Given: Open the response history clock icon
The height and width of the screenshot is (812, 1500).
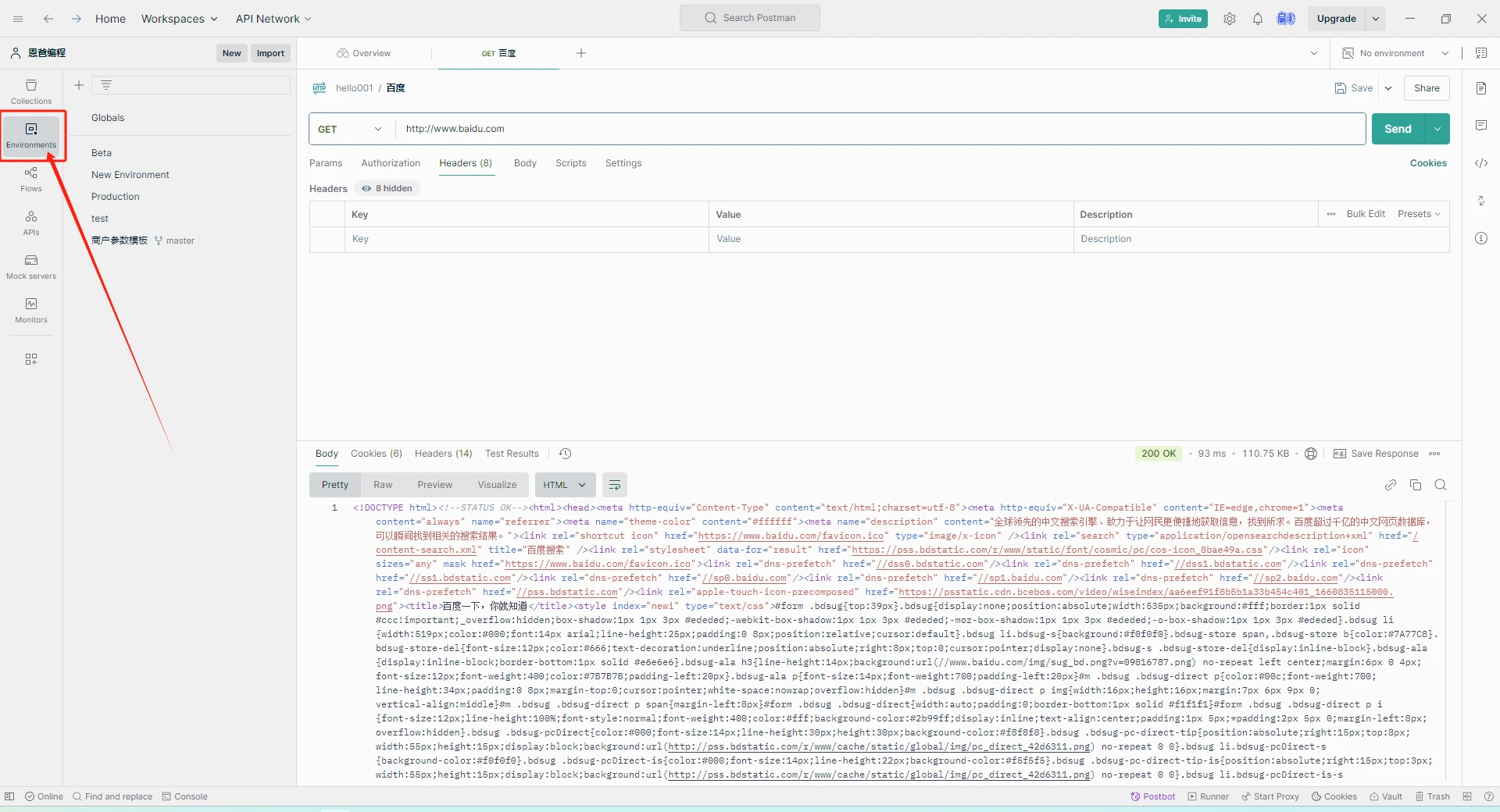Looking at the screenshot, I should (x=566, y=454).
